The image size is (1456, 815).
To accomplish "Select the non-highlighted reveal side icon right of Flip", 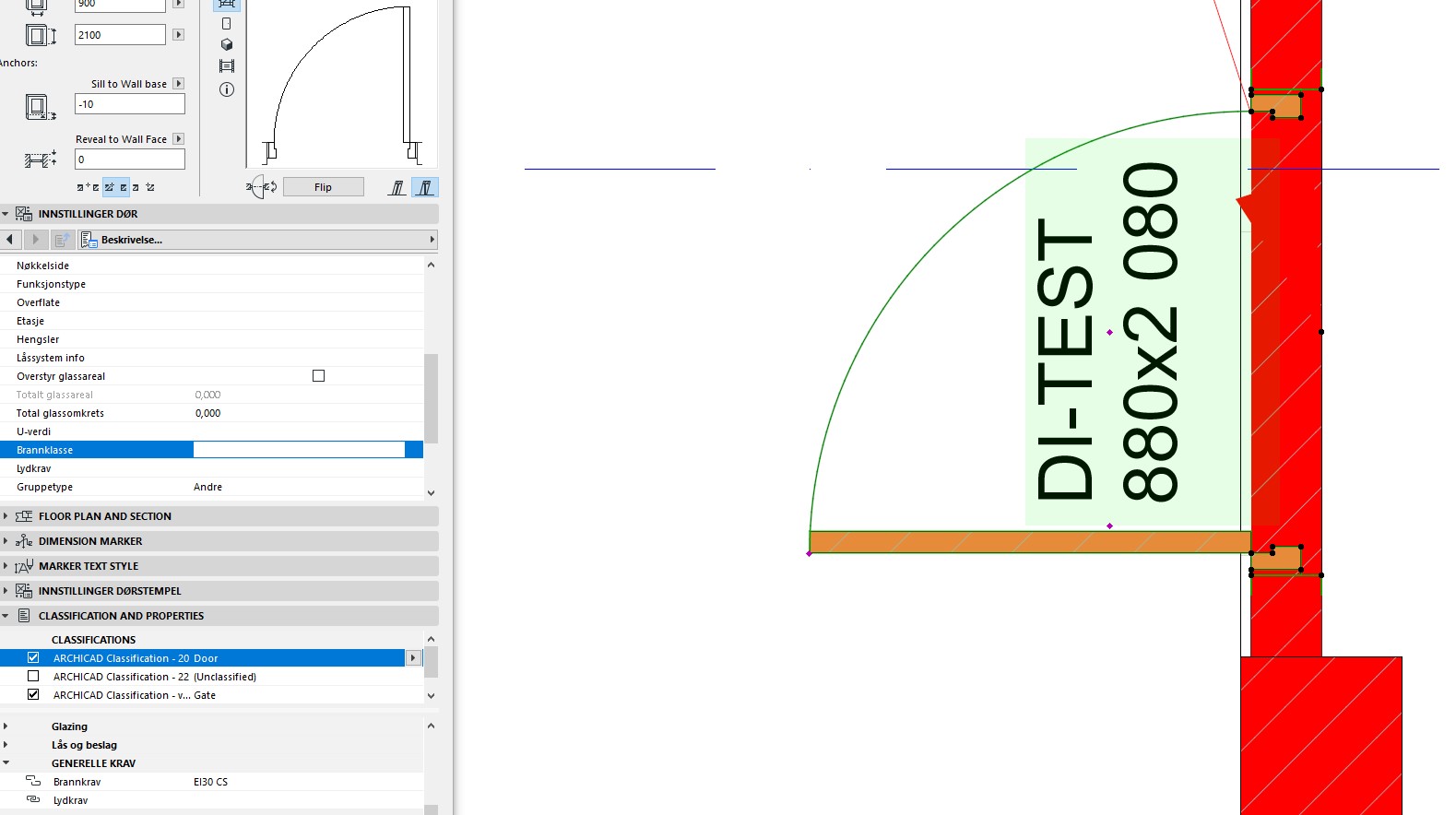I will point(397,187).
